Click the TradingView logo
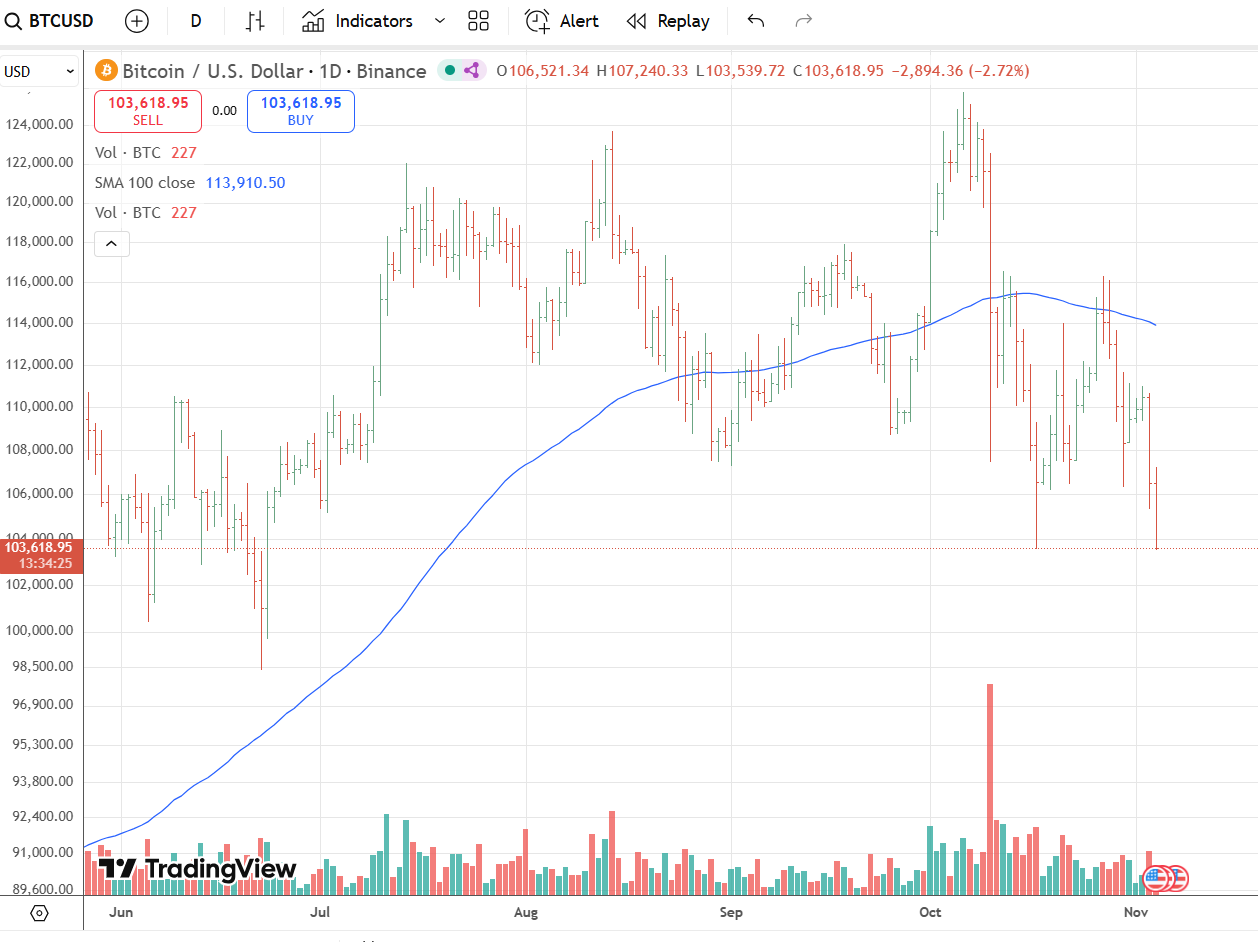1258x942 pixels. [197, 869]
